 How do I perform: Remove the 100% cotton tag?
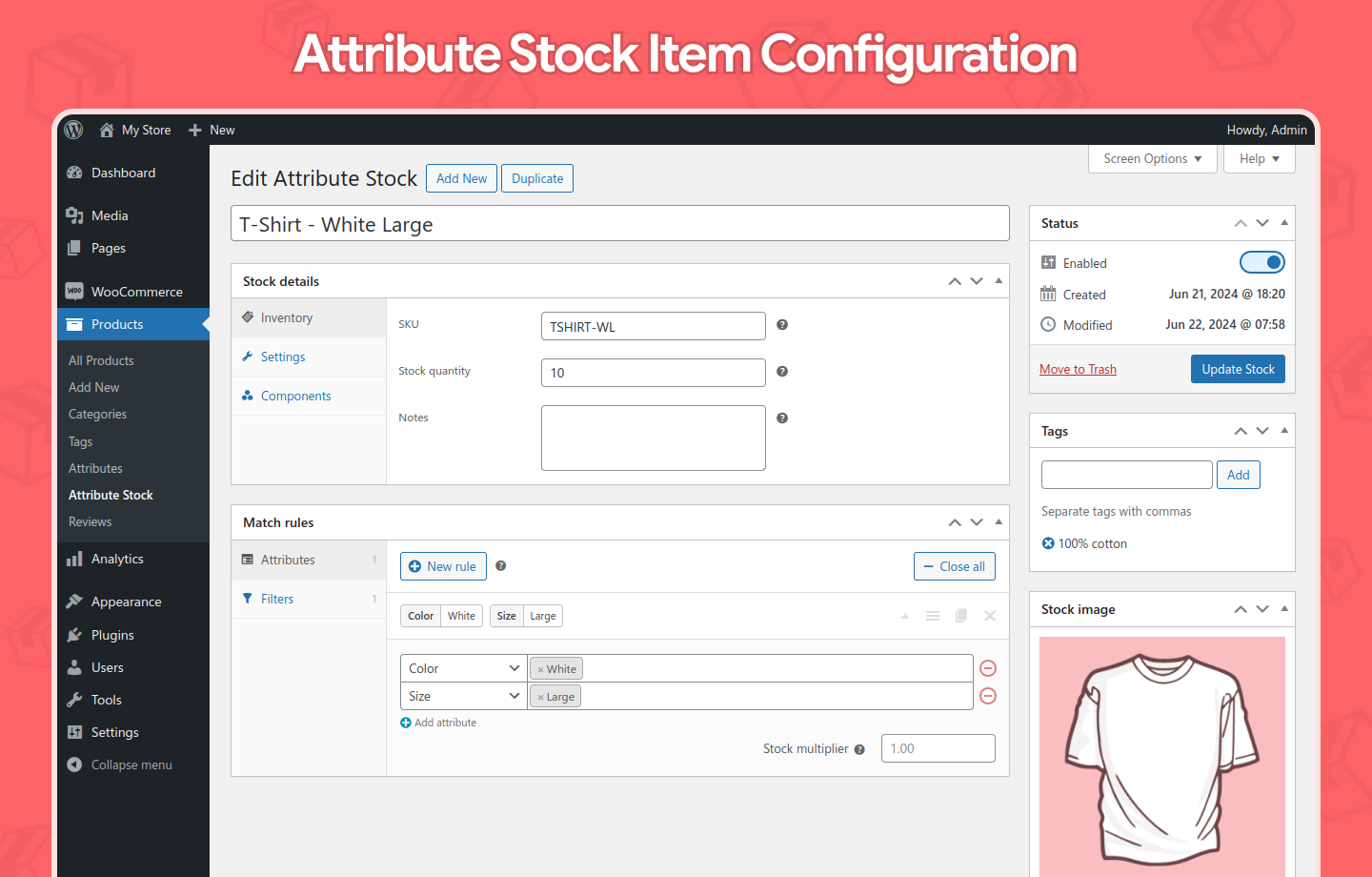[x=1049, y=543]
